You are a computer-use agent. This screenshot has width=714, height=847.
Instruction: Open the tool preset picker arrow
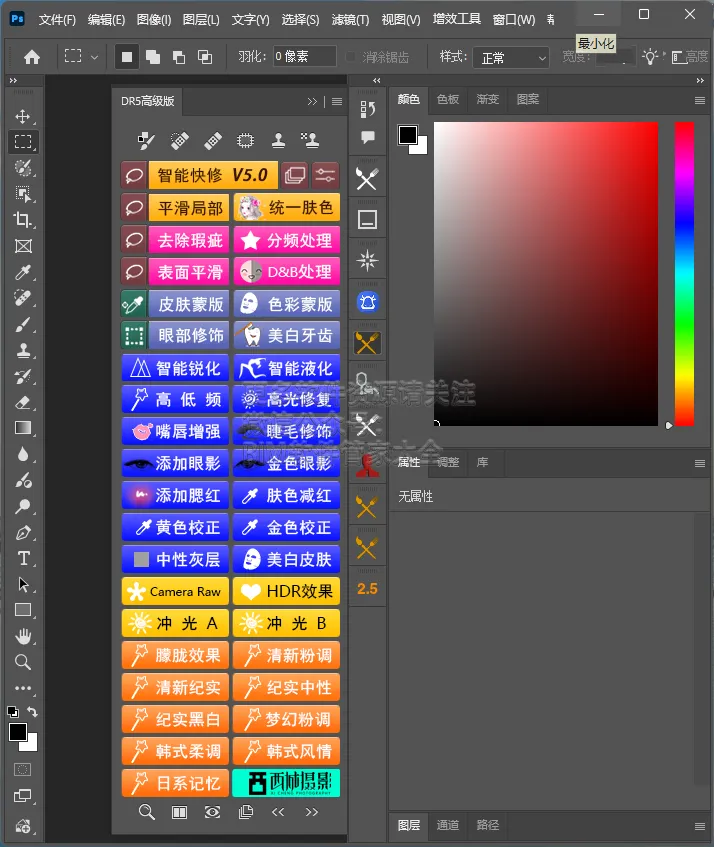click(95, 57)
